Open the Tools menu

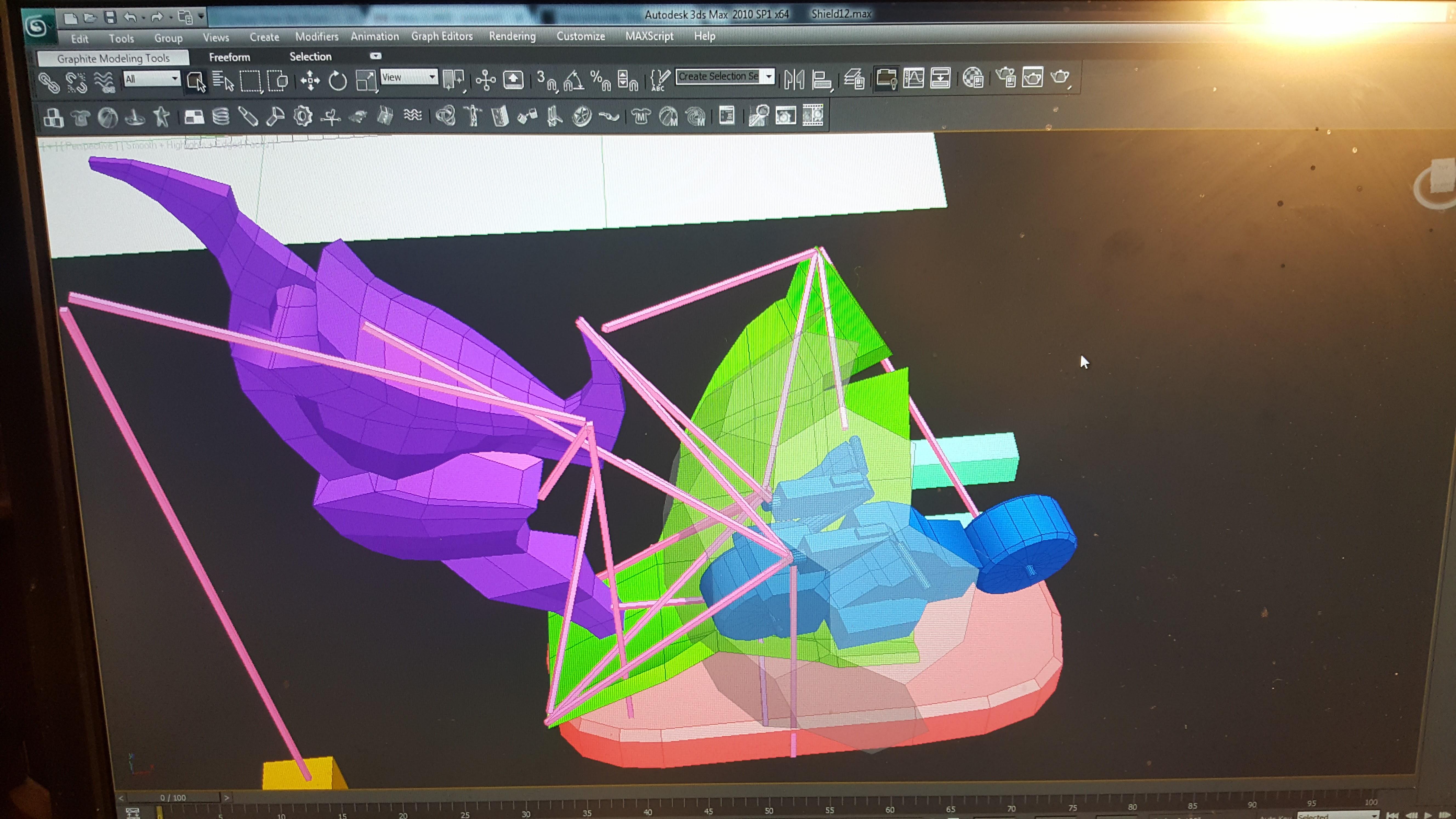pos(121,38)
